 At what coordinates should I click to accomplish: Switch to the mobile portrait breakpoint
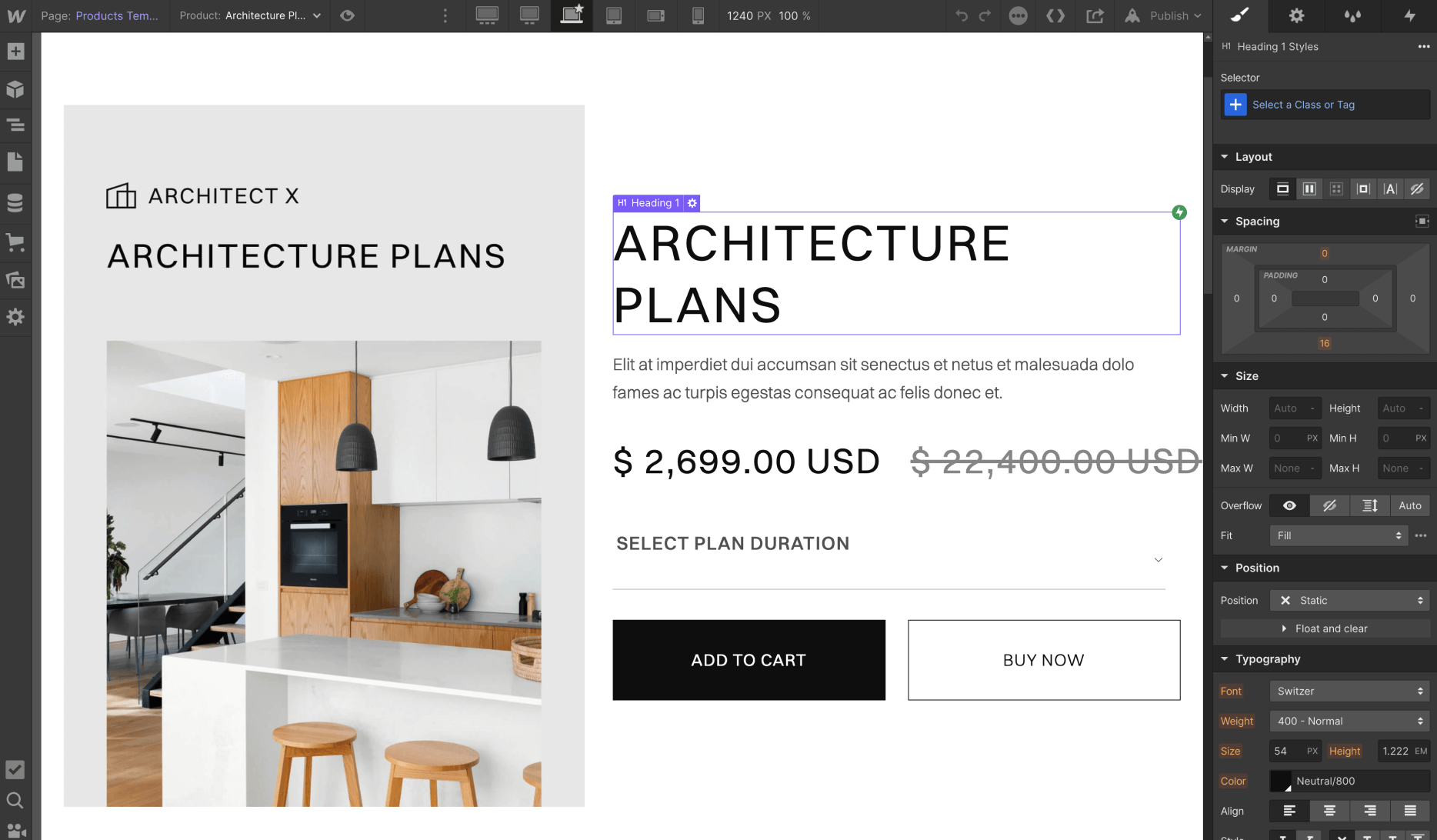[x=698, y=15]
